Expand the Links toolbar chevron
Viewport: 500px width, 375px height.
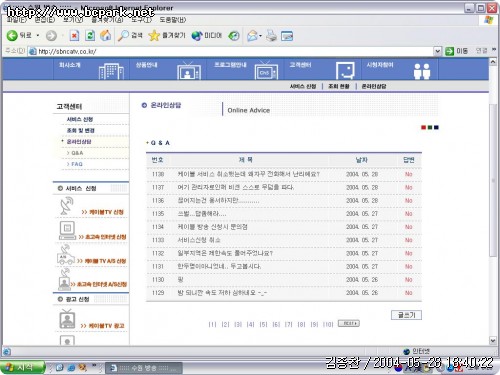point(494,50)
